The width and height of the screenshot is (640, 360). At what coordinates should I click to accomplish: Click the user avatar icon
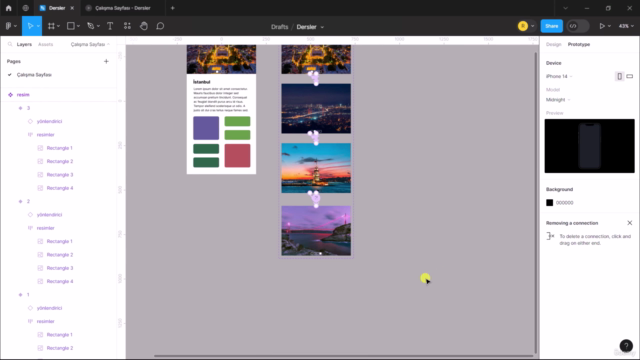click(523, 26)
